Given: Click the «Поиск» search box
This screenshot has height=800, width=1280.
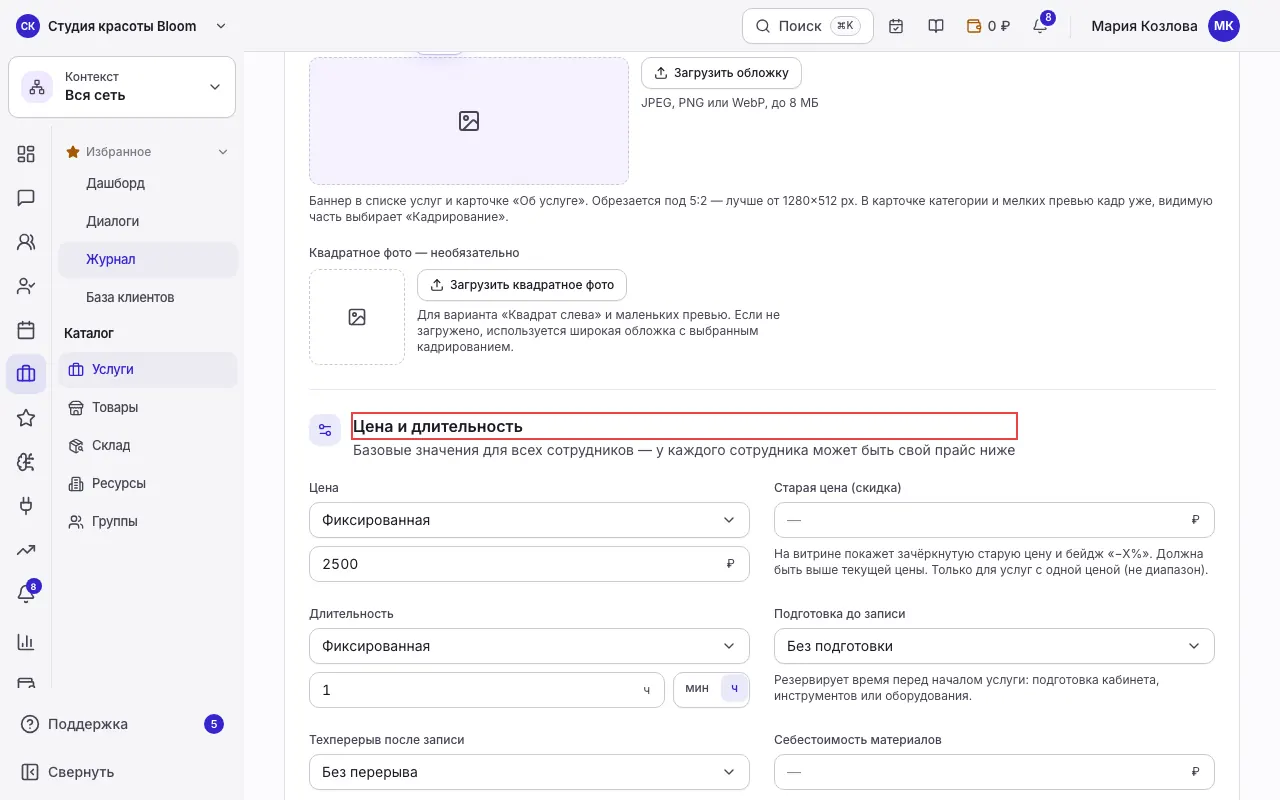Looking at the screenshot, I should (x=808, y=26).
